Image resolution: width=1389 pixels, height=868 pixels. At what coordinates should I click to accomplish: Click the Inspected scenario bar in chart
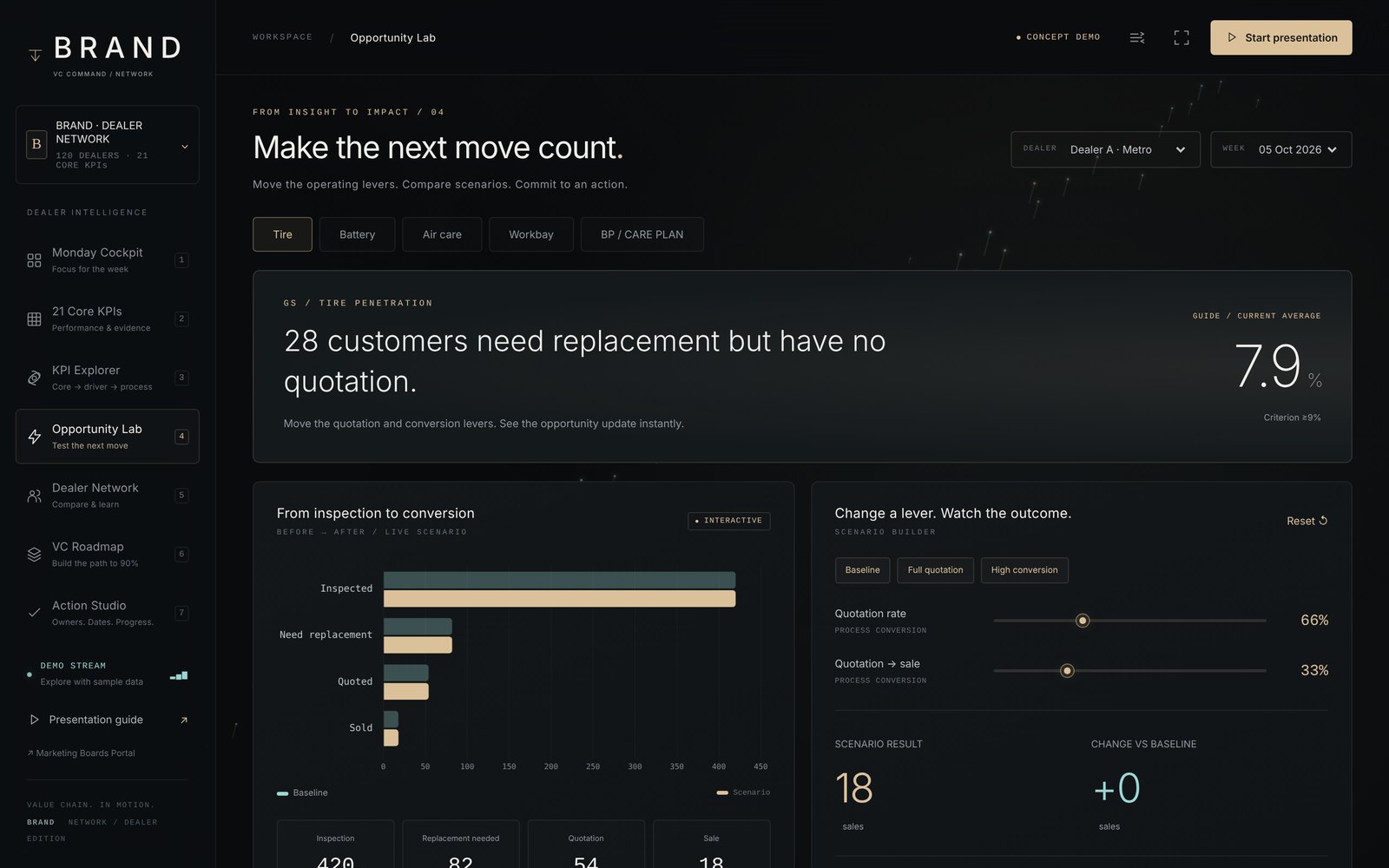tap(559, 599)
